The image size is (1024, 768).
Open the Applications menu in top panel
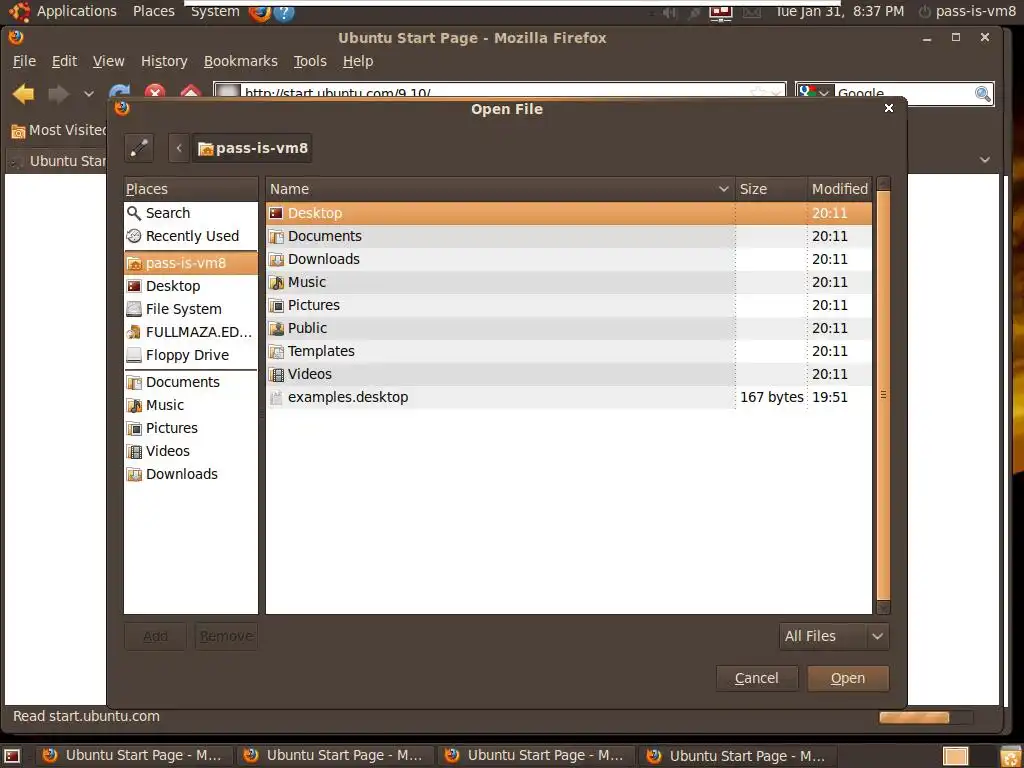point(63,11)
